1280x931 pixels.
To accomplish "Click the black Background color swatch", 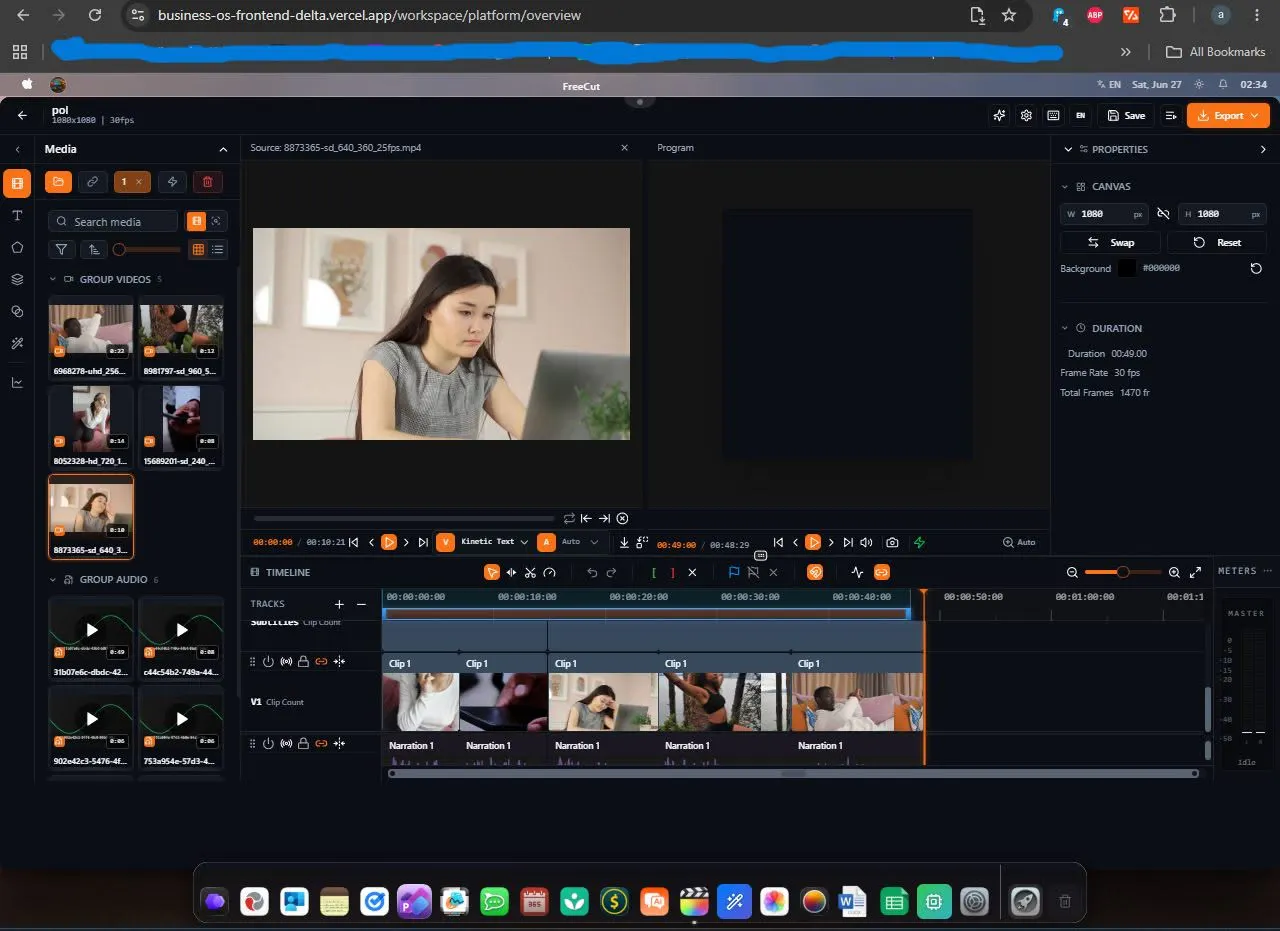I will [1127, 268].
